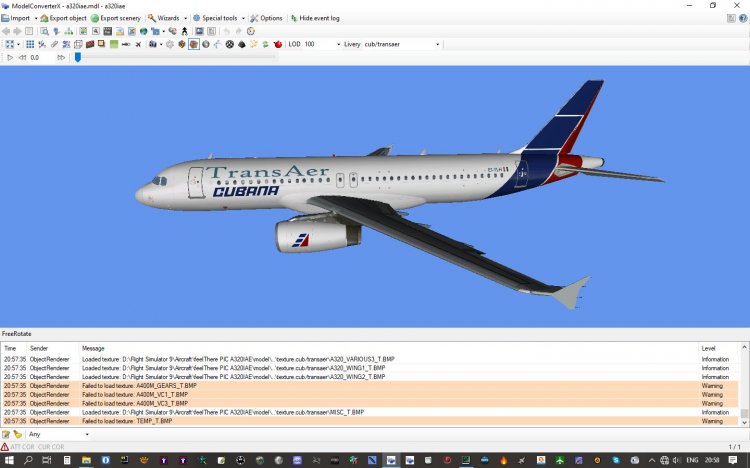The height and width of the screenshot is (468, 750).
Task: Select the 'Failed to load texture: A400M_GEARS_T.BMP' row
Action: 370,386
